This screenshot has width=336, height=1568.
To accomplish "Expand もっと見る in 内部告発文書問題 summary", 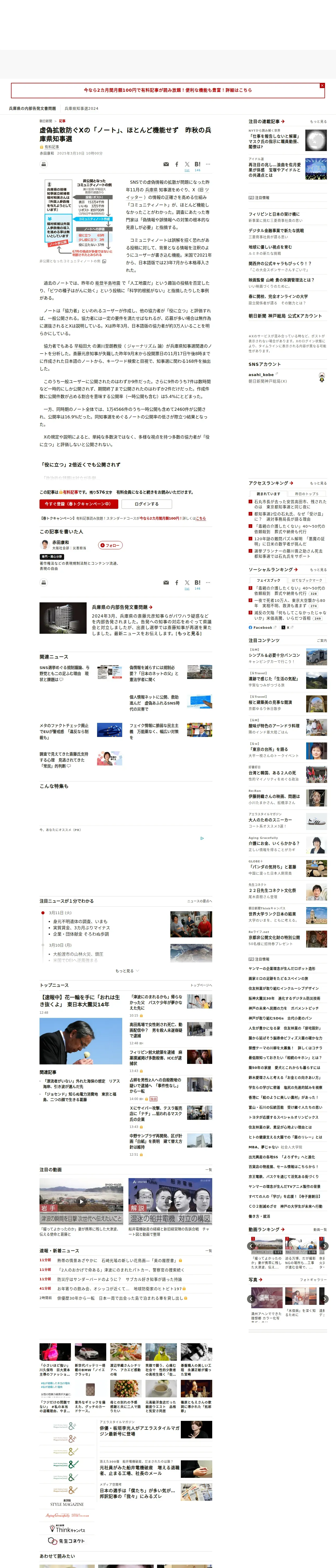I will pos(188,634).
